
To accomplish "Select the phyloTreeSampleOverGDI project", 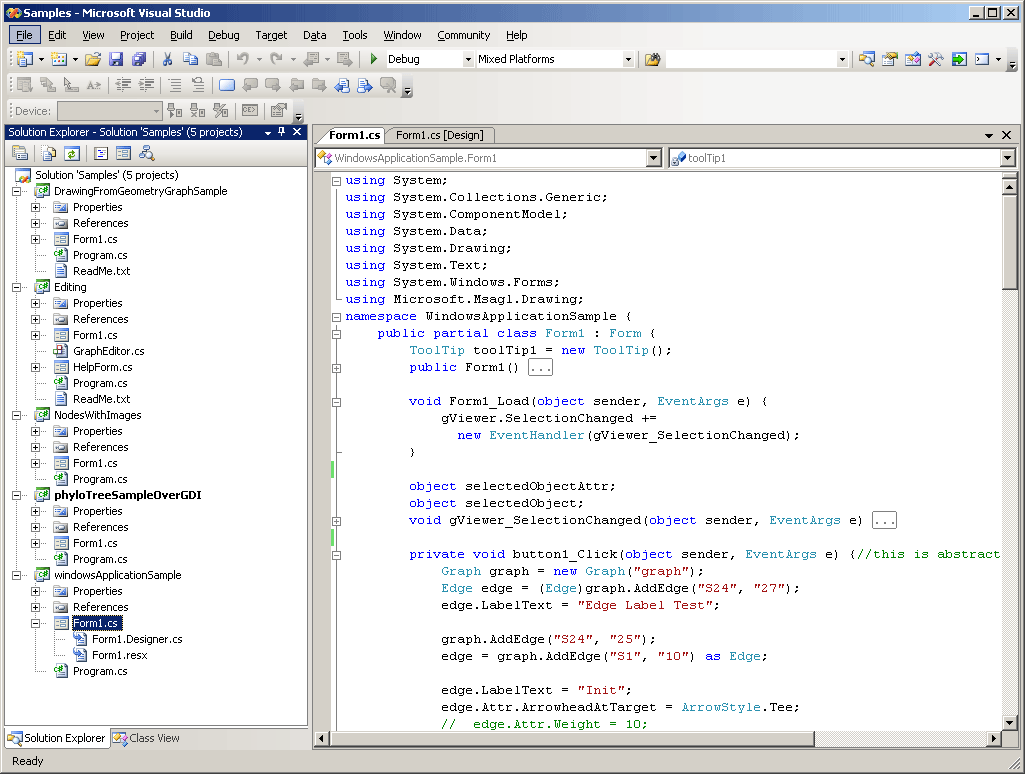I will [127, 496].
